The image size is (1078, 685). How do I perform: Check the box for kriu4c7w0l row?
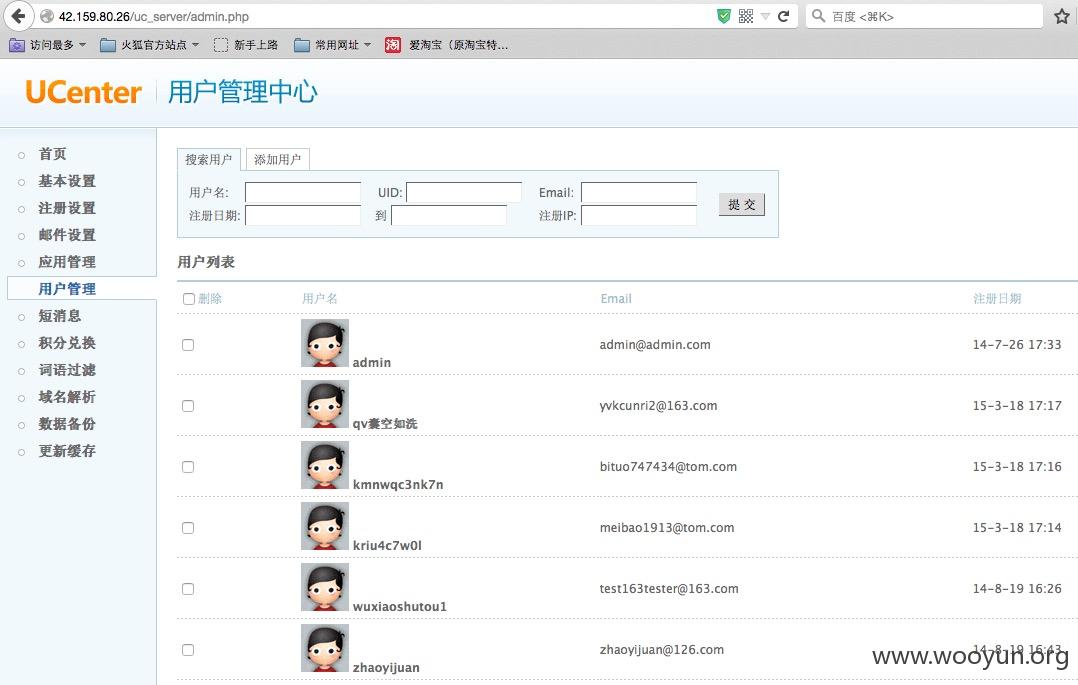click(188, 528)
